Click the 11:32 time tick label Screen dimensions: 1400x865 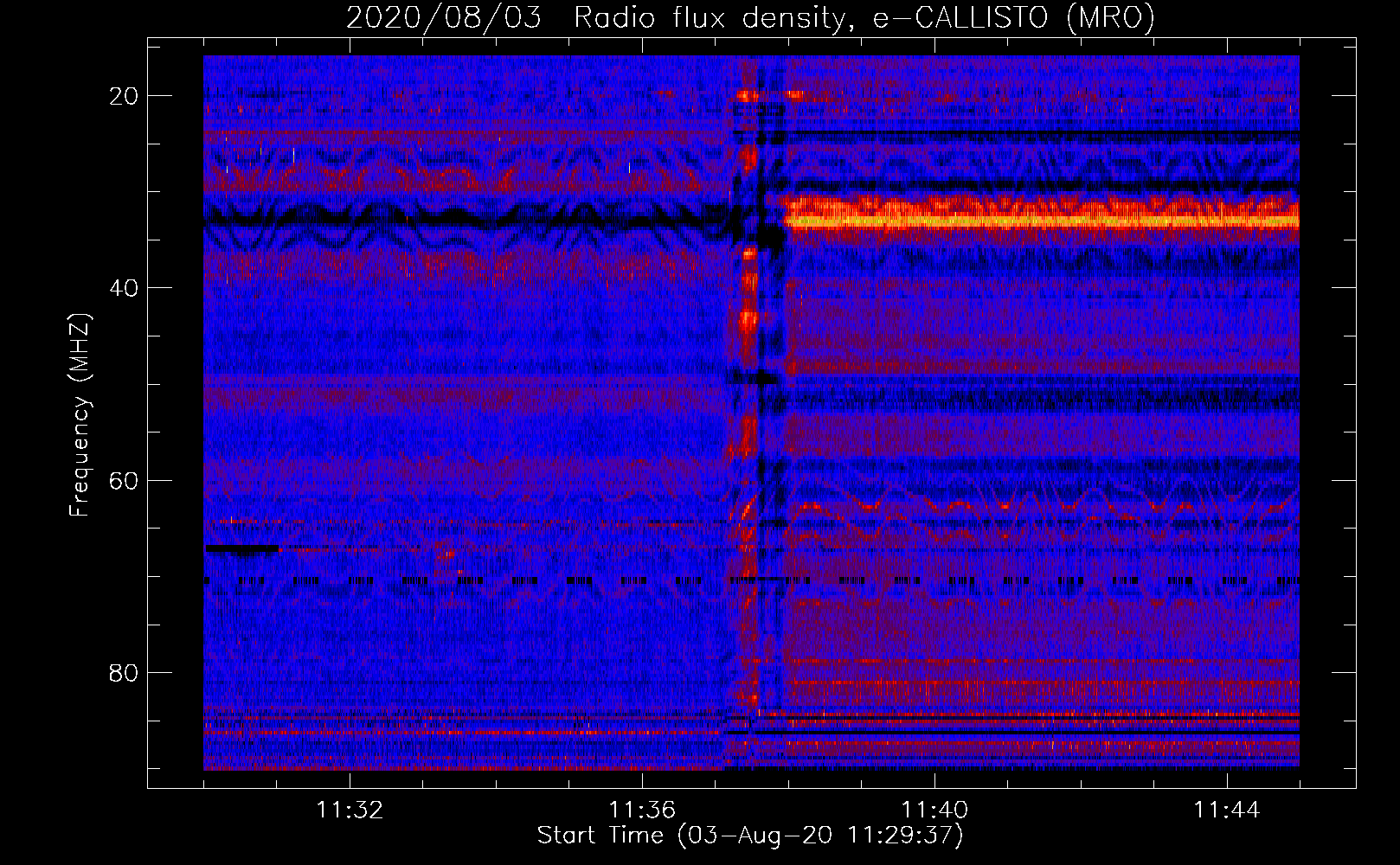coord(350,811)
